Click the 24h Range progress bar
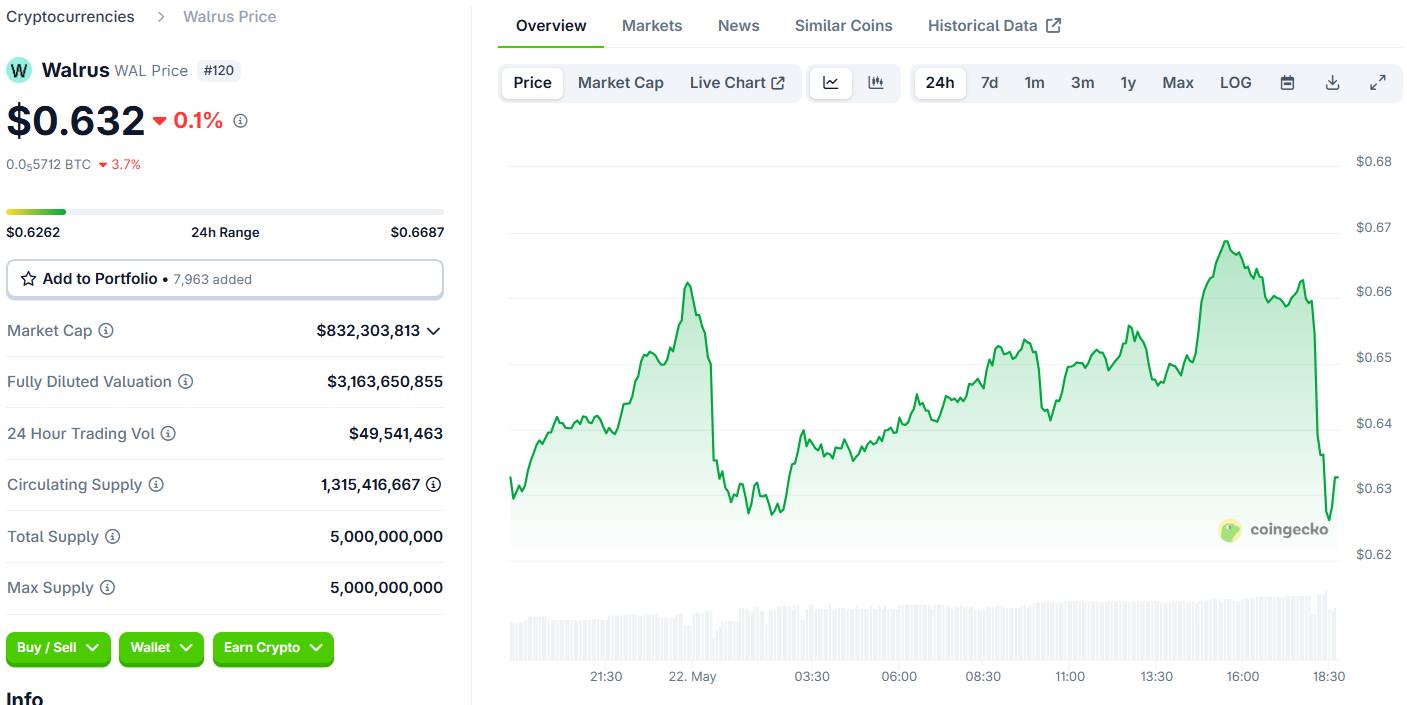The width and height of the screenshot is (1407, 705). 225,212
